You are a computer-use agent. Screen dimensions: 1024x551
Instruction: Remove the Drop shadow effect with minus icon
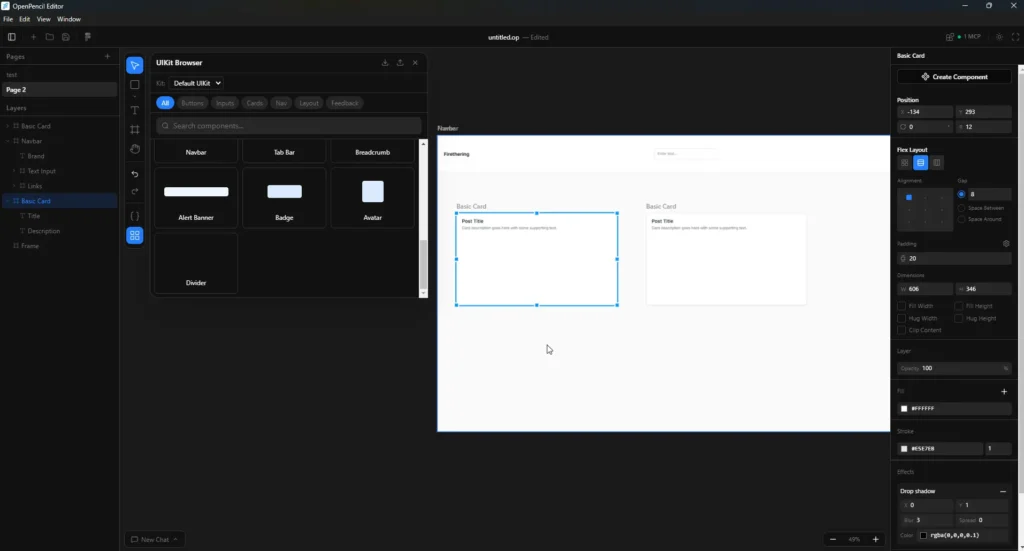[x=1003, y=492]
